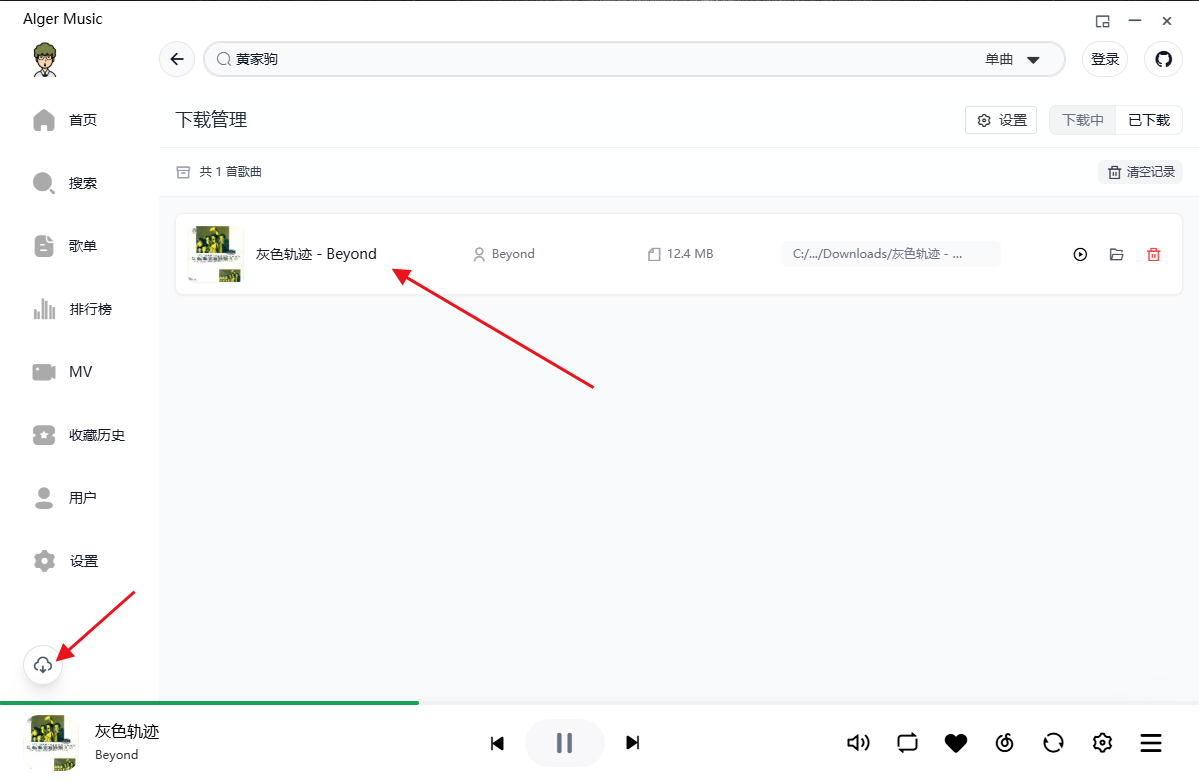The width and height of the screenshot is (1199, 781).
Task: Open the cloud download manager icon
Action: pyautogui.click(x=43, y=665)
